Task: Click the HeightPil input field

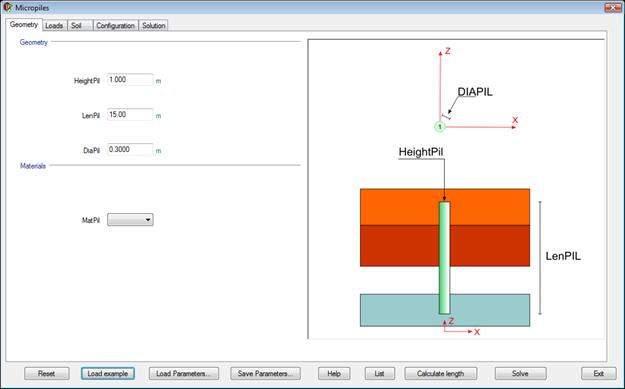Action: point(130,80)
